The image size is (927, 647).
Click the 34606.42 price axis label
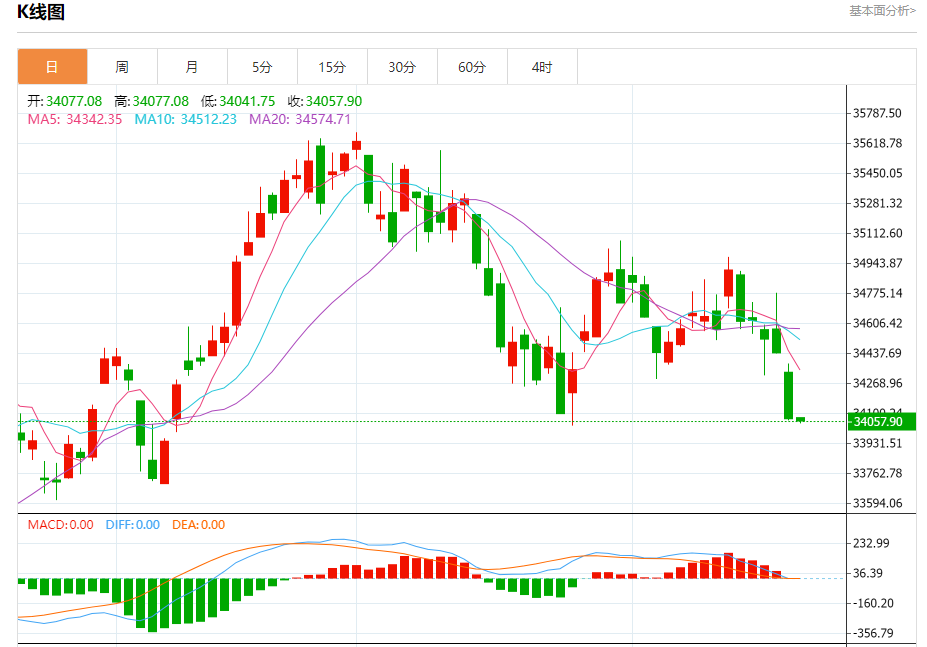(x=877, y=324)
